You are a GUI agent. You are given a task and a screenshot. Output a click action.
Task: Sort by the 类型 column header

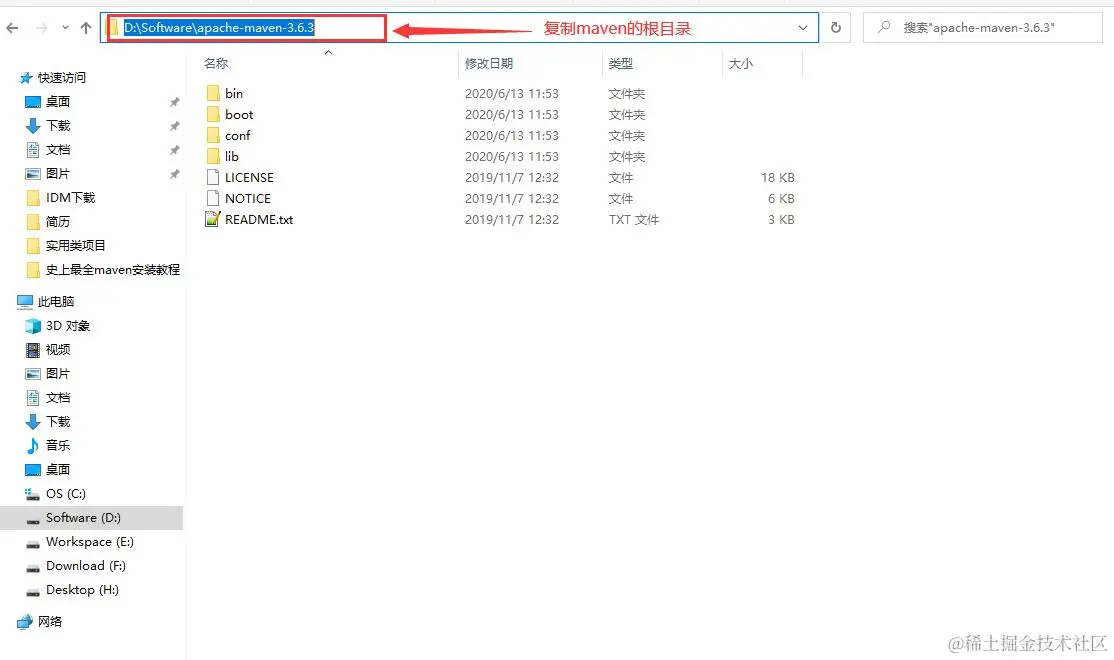pos(620,63)
